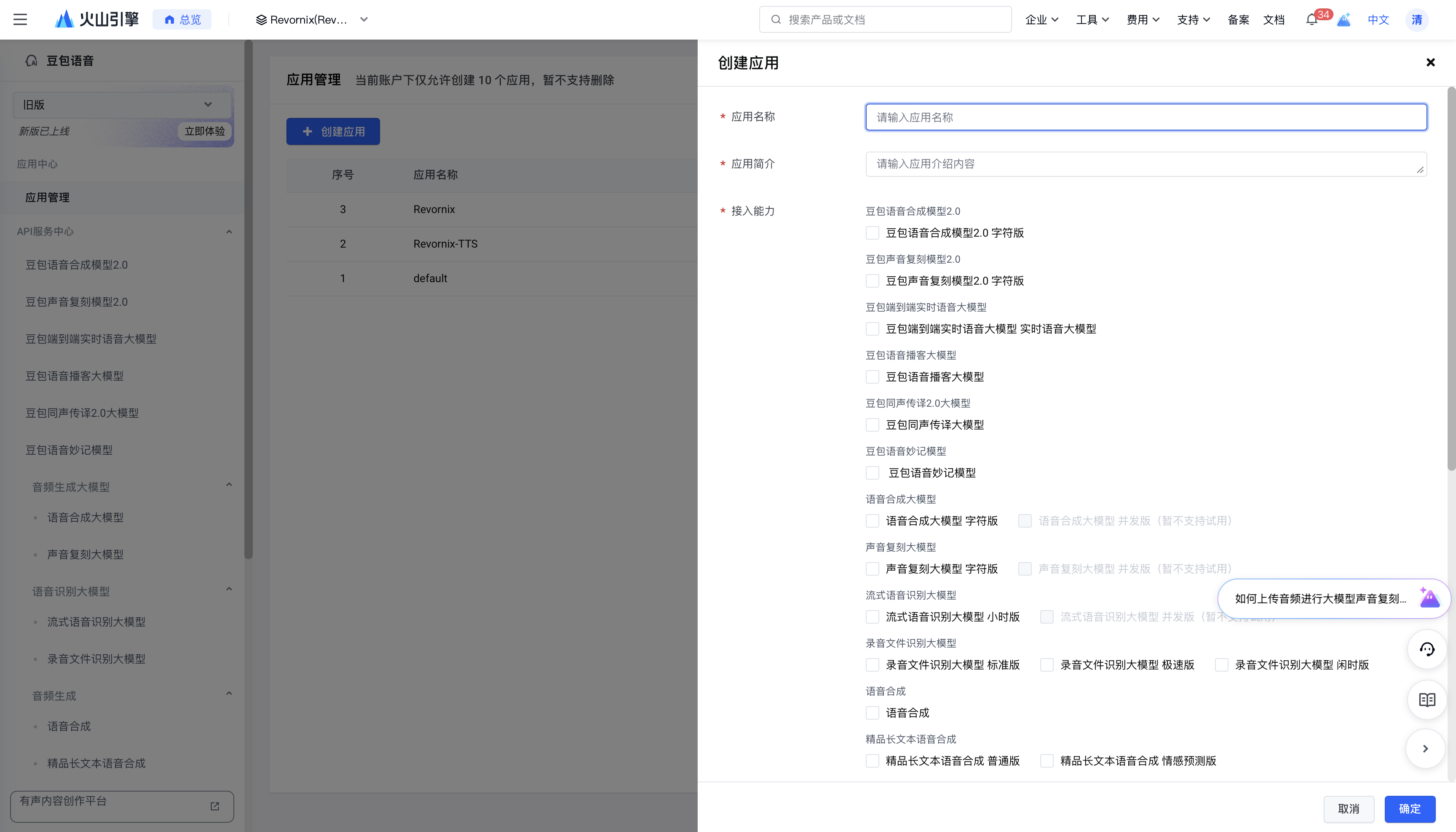This screenshot has width=1456, height=832.
Task: Open the hamburger navigation menu
Action: click(x=20, y=19)
